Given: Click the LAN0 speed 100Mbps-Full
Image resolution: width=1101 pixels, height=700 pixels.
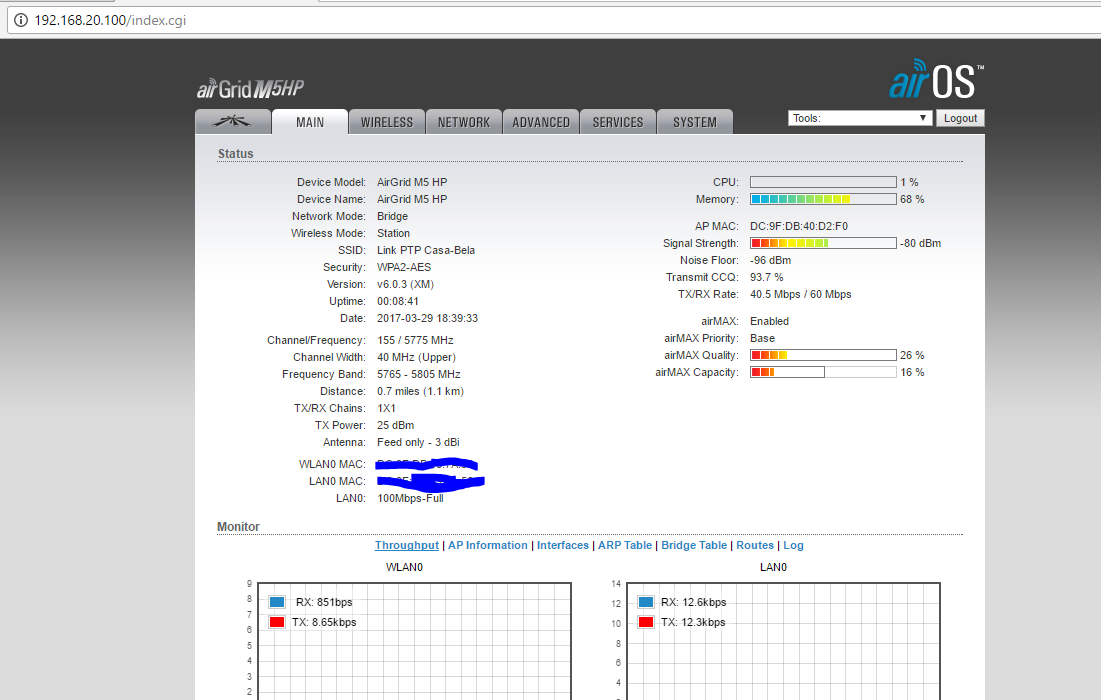Looking at the screenshot, I should [x=410, y=498].
